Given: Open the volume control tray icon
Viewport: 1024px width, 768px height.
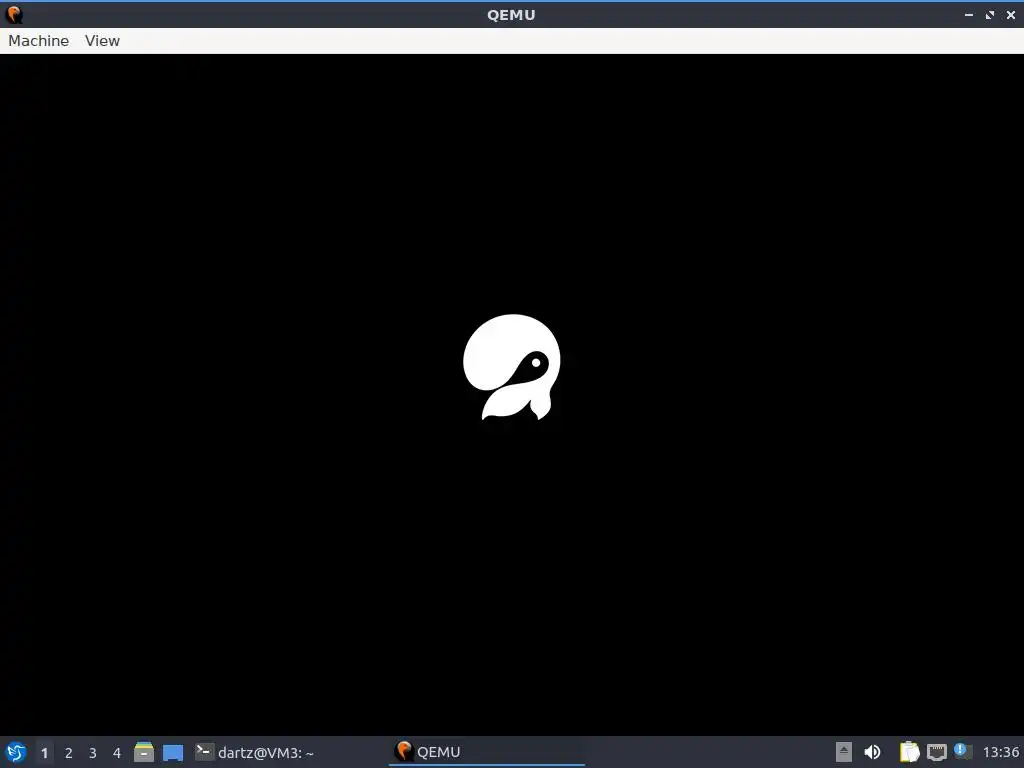Looking at the screenshot, I should coord(872,752).
